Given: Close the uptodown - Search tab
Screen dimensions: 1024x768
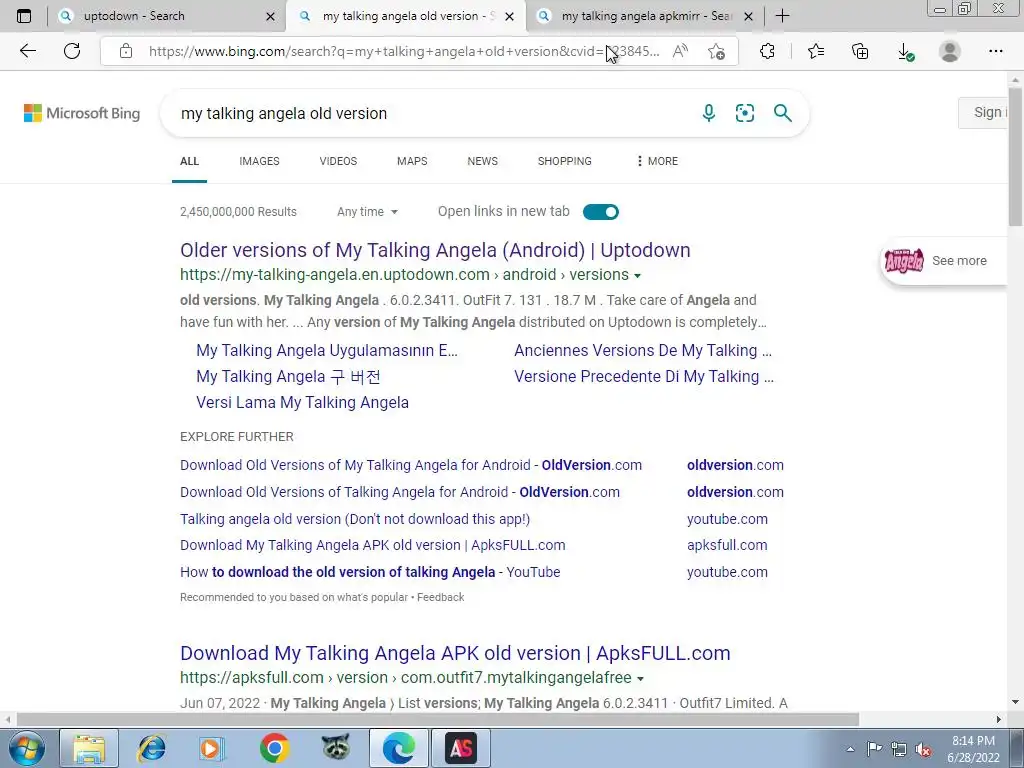Looking at the screenshot, I should (270, 17).
